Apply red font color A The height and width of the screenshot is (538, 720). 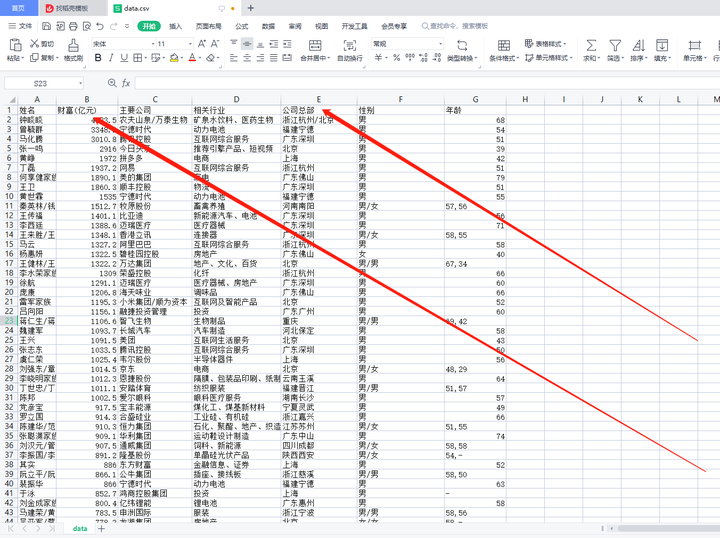point(192,58)
